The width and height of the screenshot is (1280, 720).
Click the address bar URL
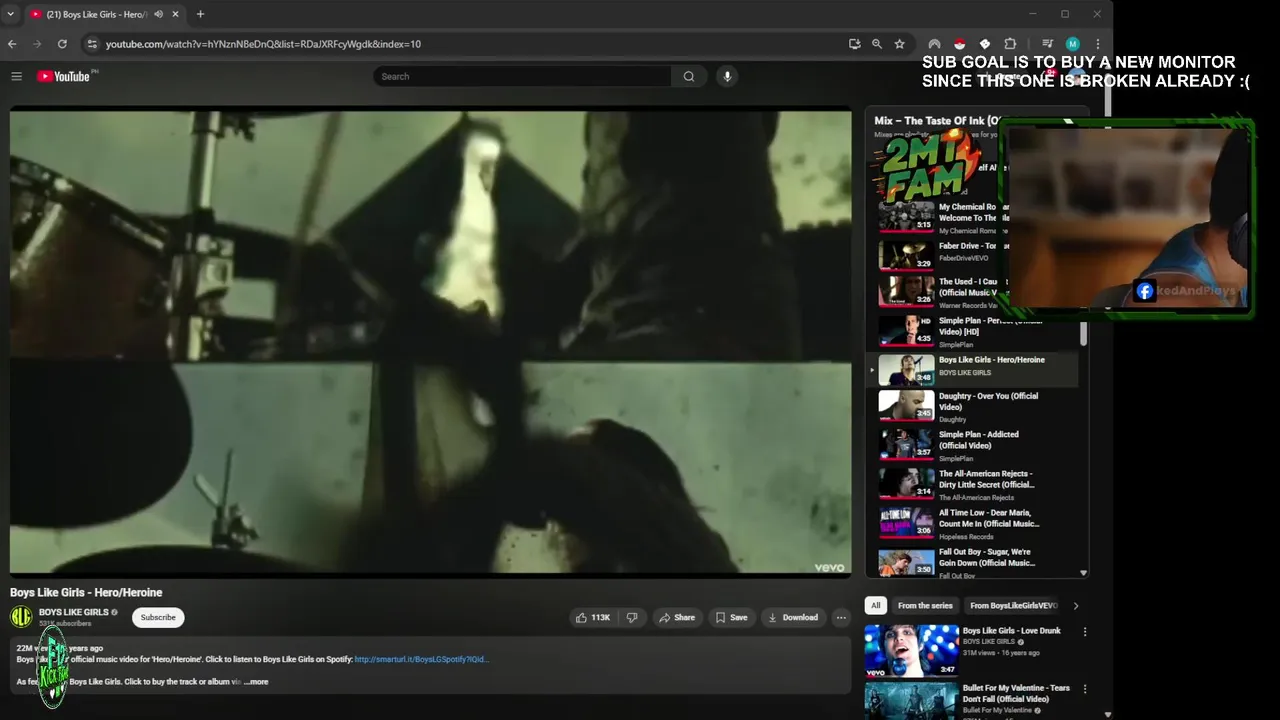point(263,44)
